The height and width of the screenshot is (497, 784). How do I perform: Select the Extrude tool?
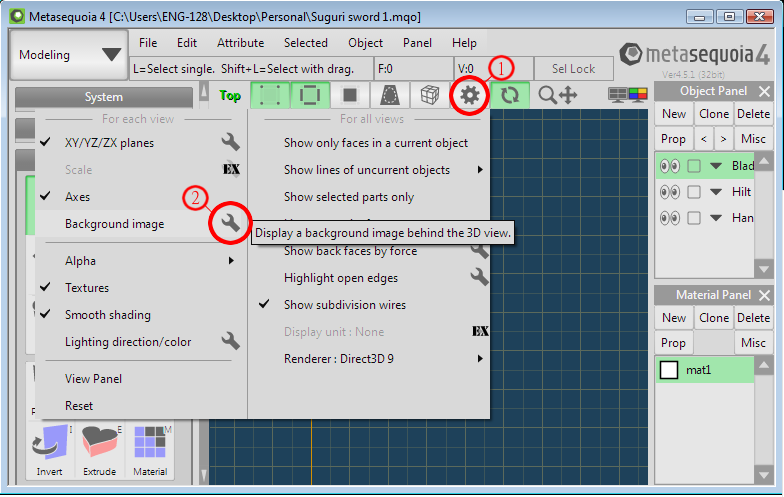(x=100, y=450)
